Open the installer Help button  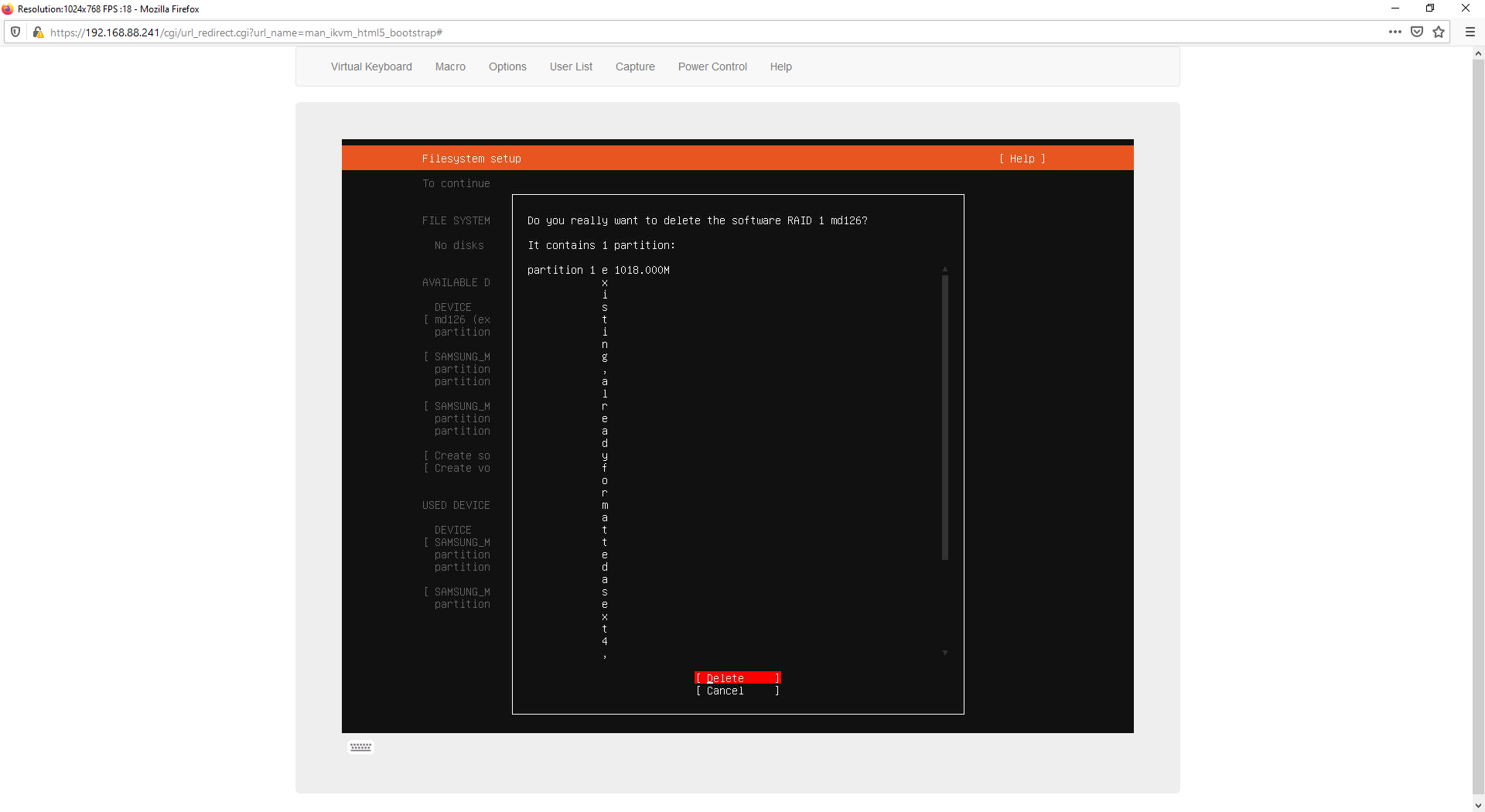coord(1022,159)
